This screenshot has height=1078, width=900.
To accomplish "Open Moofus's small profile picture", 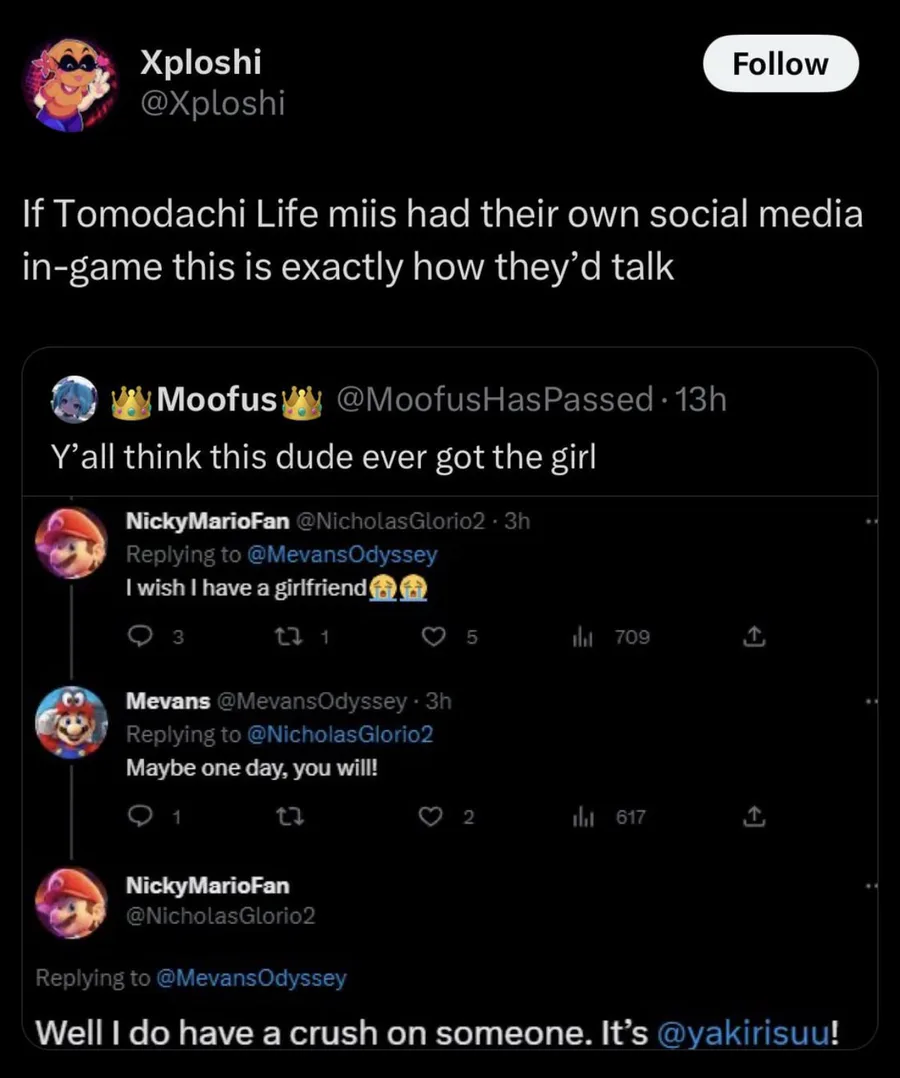I will point(72,400).
